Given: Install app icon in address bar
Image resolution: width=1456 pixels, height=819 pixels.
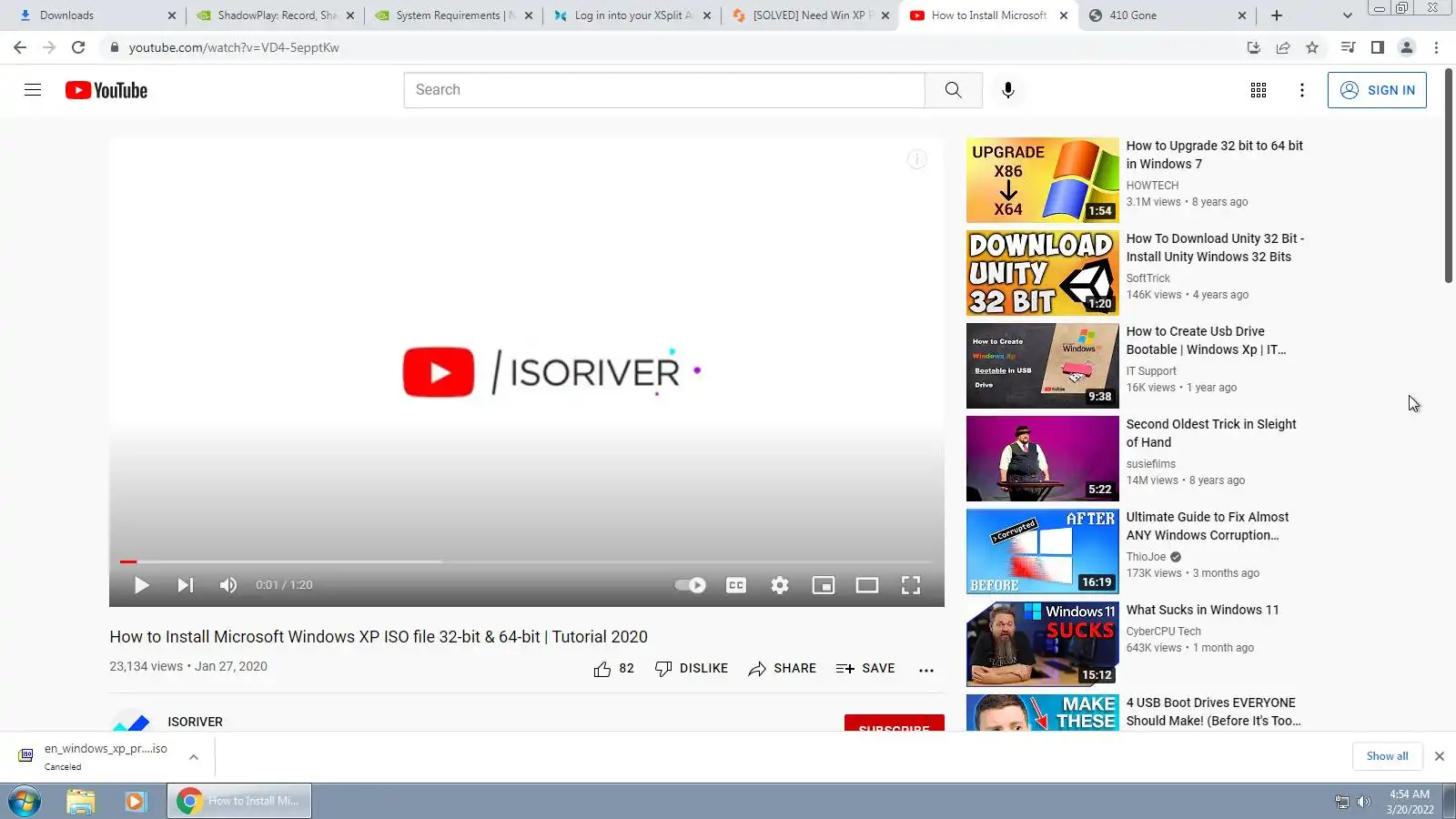Looking at the screenshot, I should click(x=1253, y=47).
